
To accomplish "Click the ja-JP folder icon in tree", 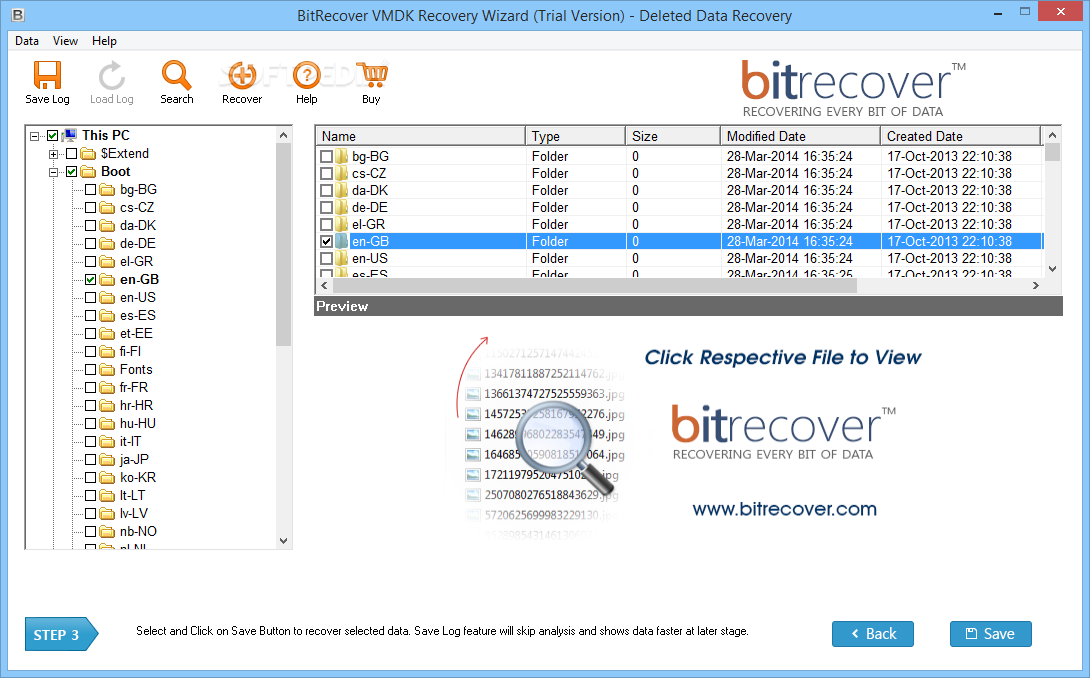I will point(107,460).
